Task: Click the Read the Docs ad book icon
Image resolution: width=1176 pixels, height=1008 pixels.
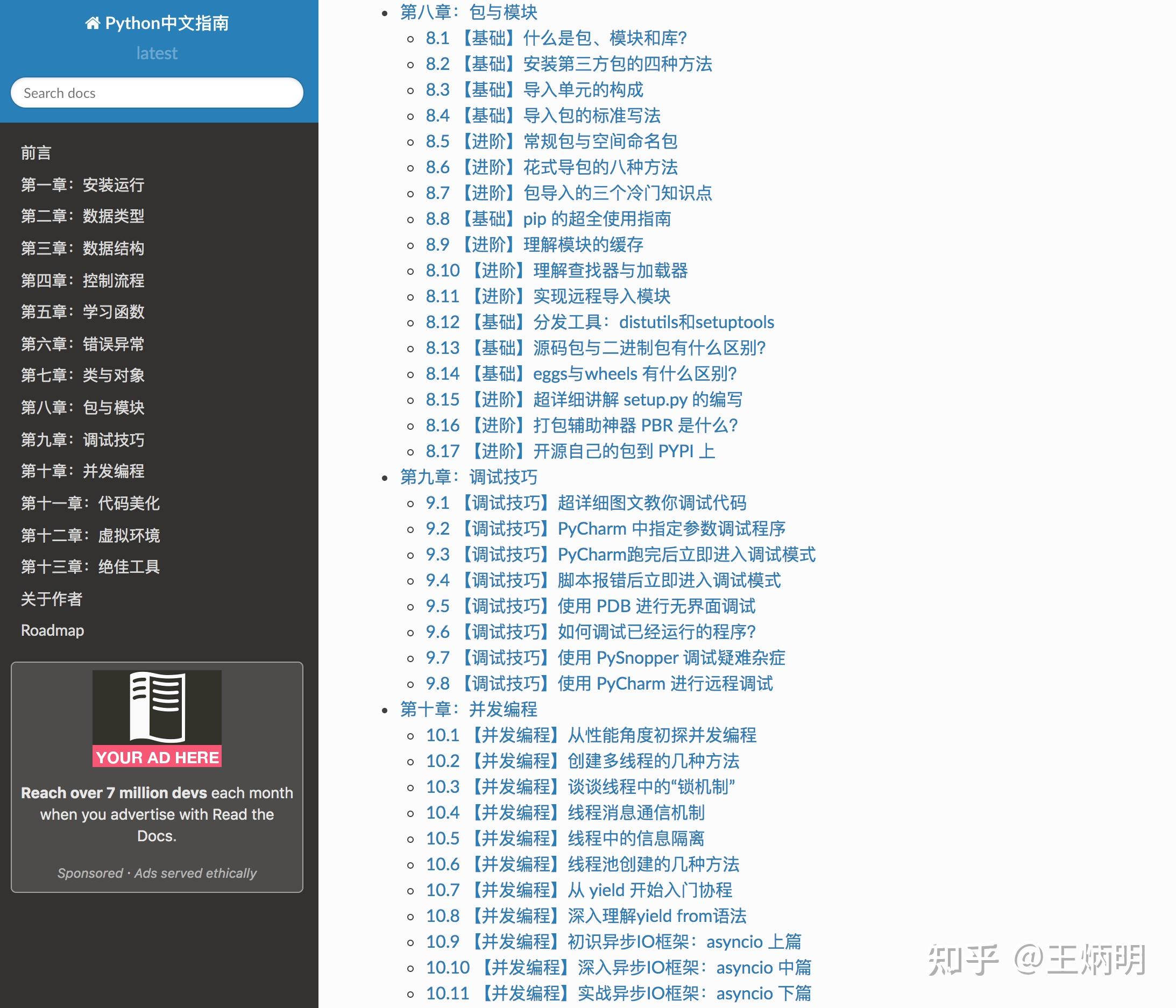Action: pos(157,708)
